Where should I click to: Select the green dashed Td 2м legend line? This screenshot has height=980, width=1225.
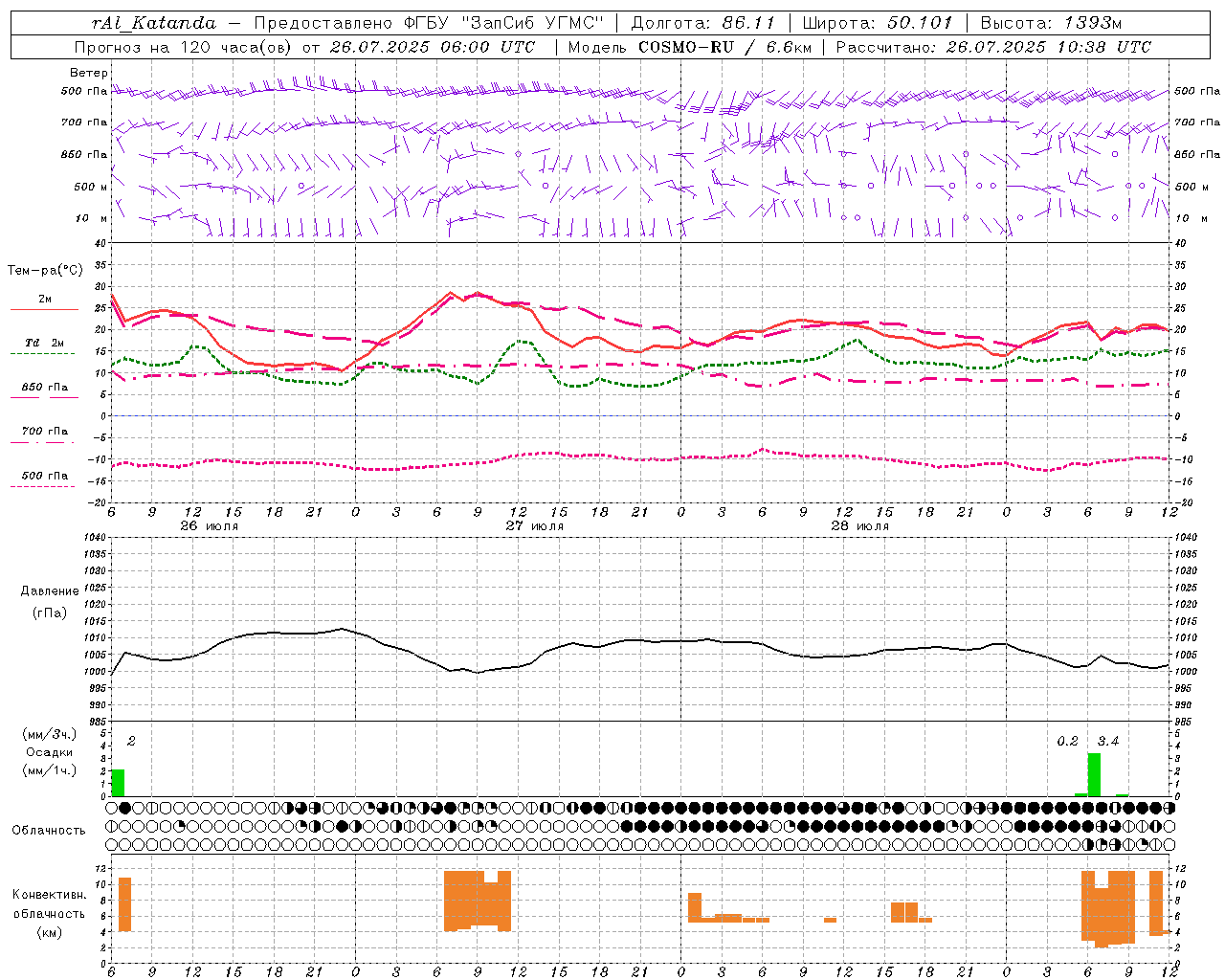coord(42,353)
